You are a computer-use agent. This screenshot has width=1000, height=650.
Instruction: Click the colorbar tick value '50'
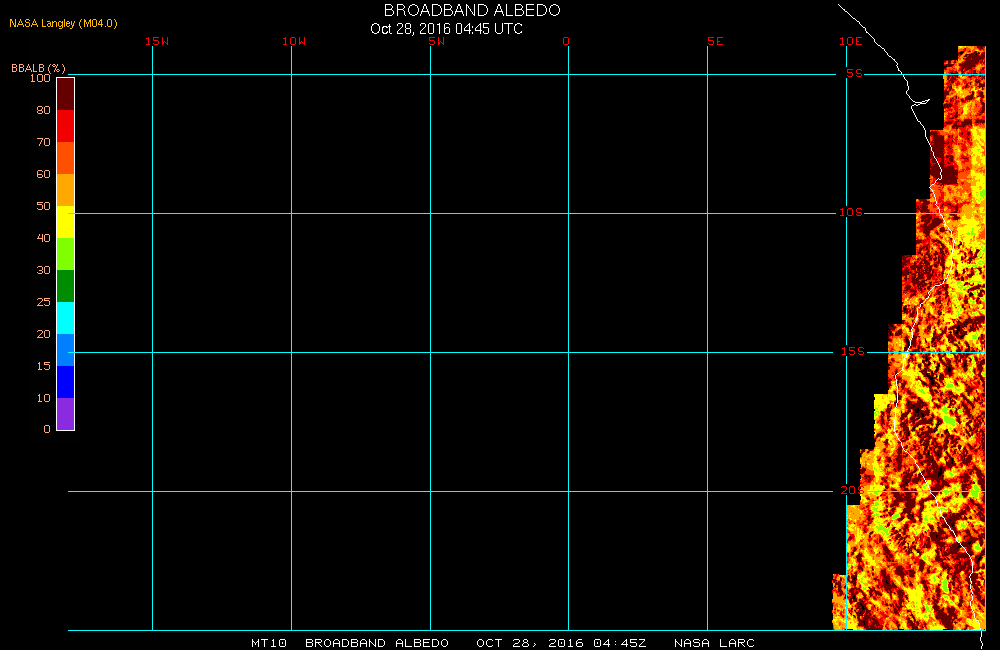(43, 205)
